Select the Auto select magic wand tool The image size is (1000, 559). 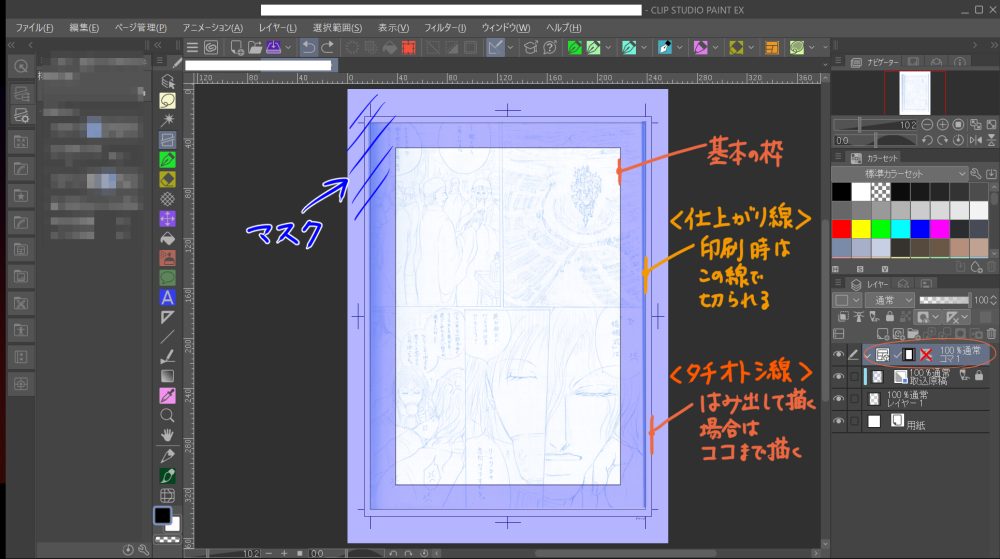coord(167,120)
